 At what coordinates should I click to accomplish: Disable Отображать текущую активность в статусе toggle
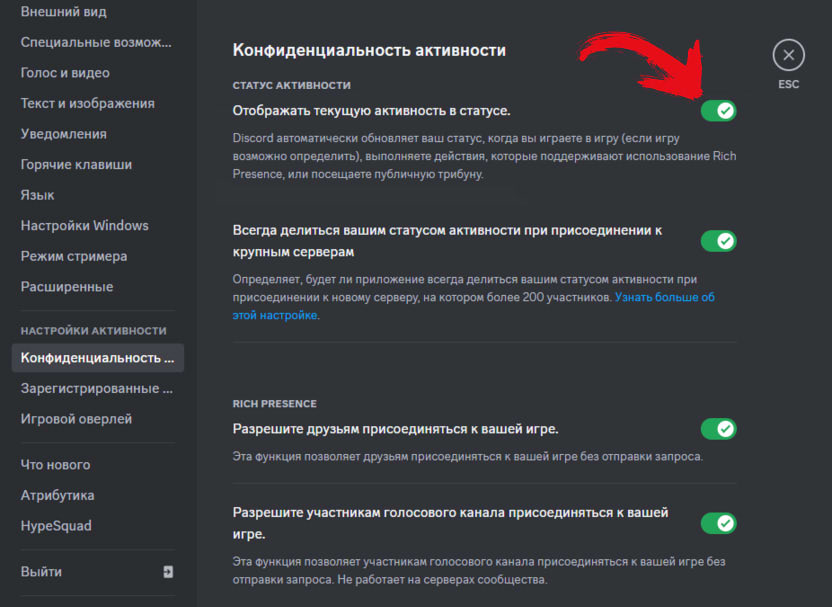pyautogui.click(x=718, y=111)
